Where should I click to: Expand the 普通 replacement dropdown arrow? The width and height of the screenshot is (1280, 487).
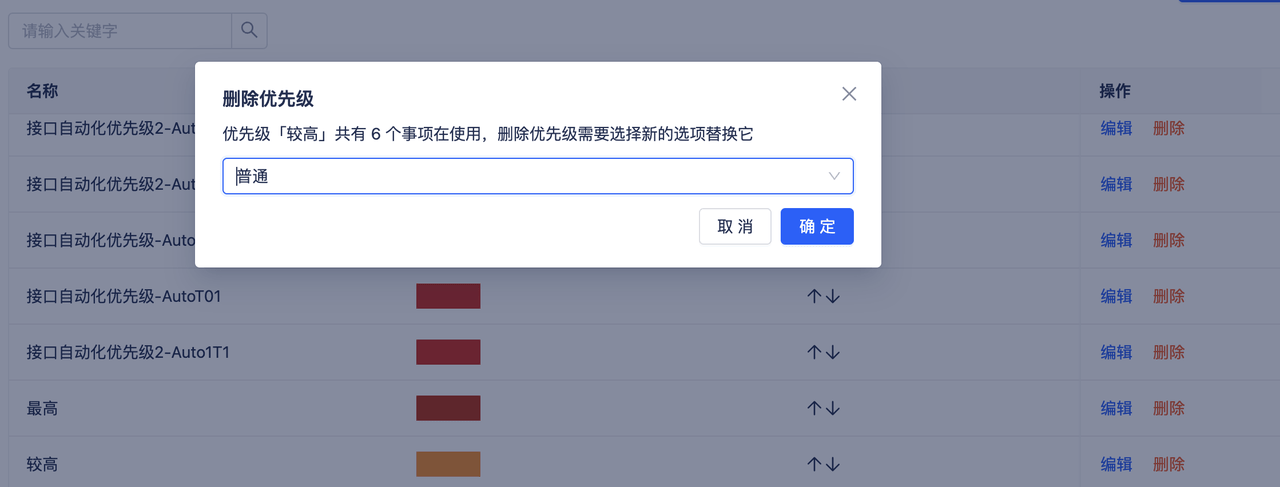point(834,176)
